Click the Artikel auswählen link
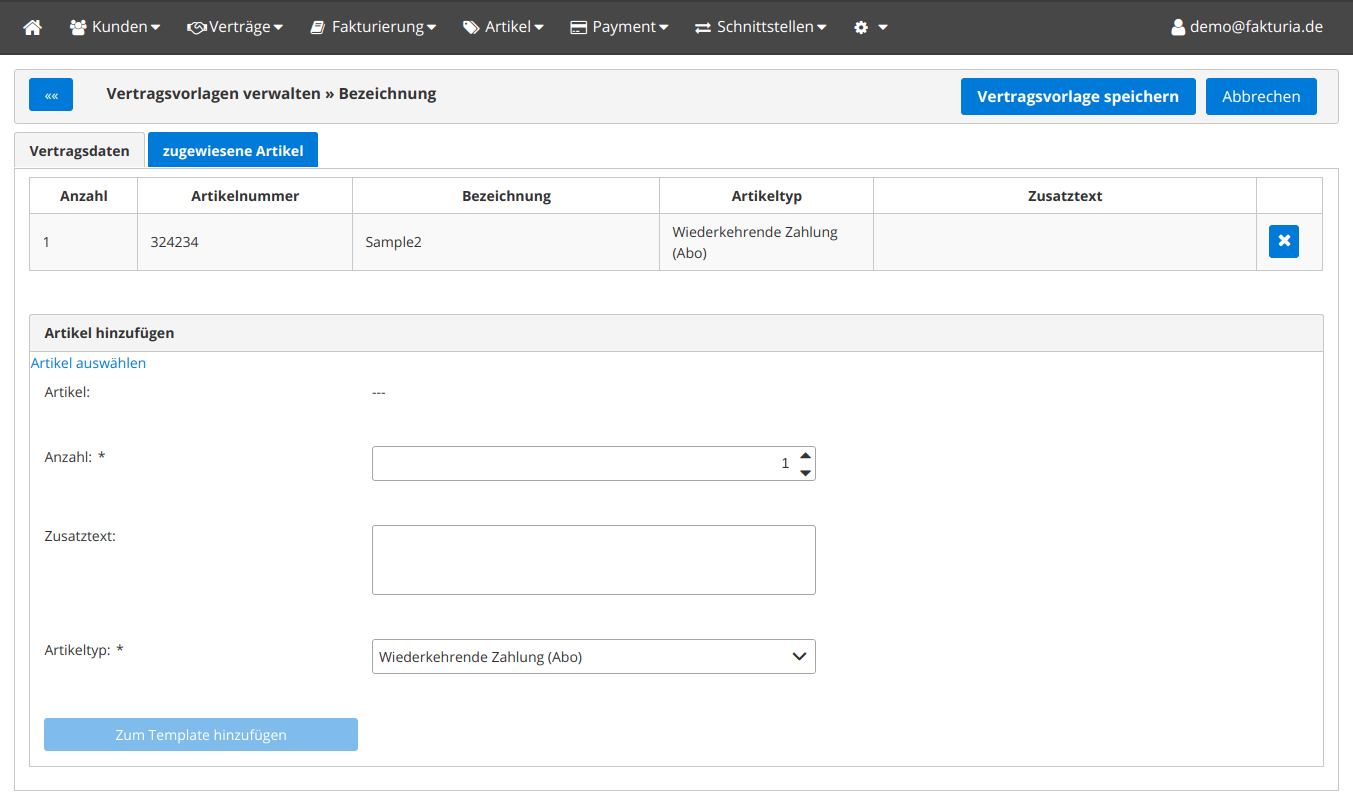Viewport: 1353px width, 808px height. (88, 363)
